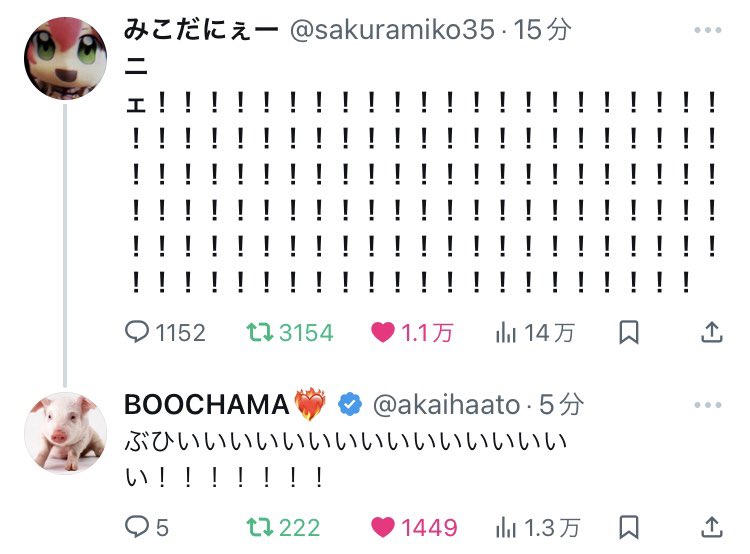
Task: Bookmark the BOOCHAMA tweet
Action: pos(629,527)
